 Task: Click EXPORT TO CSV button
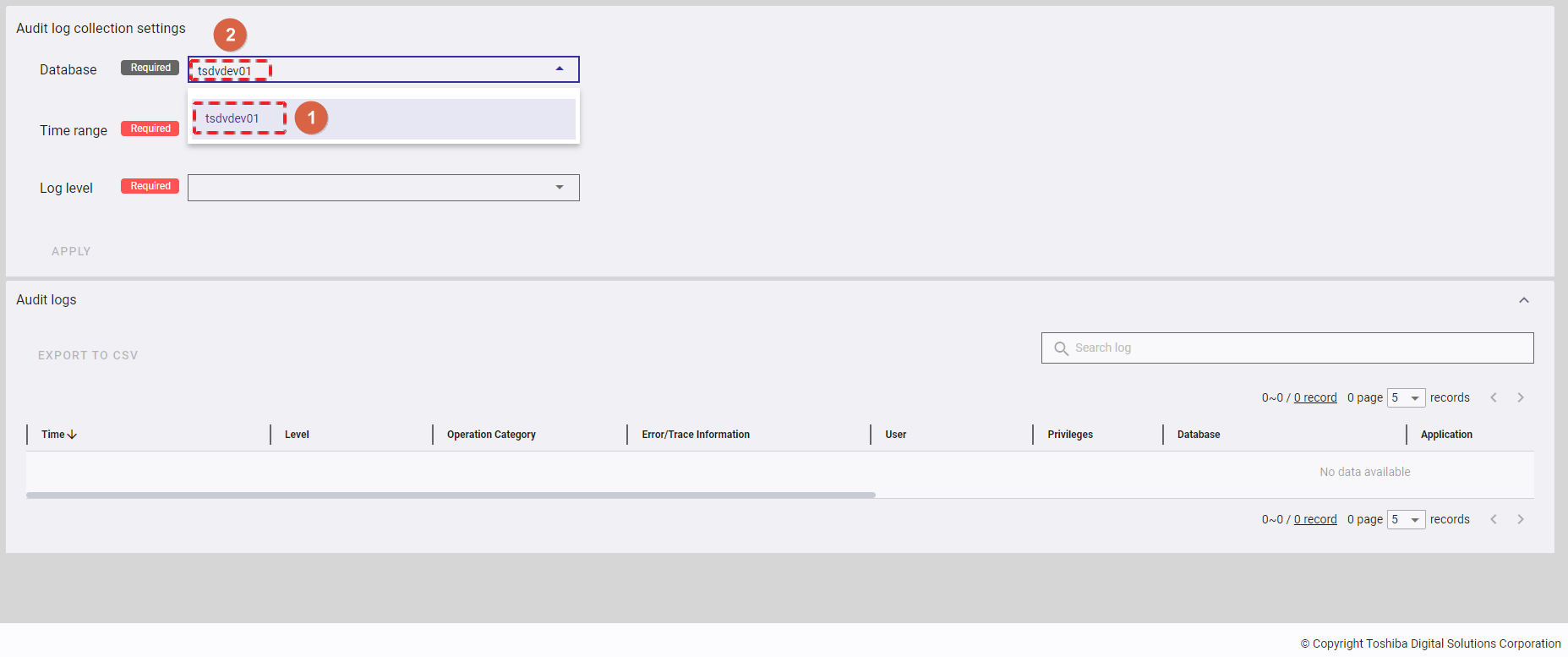click(x=88, y=355)
